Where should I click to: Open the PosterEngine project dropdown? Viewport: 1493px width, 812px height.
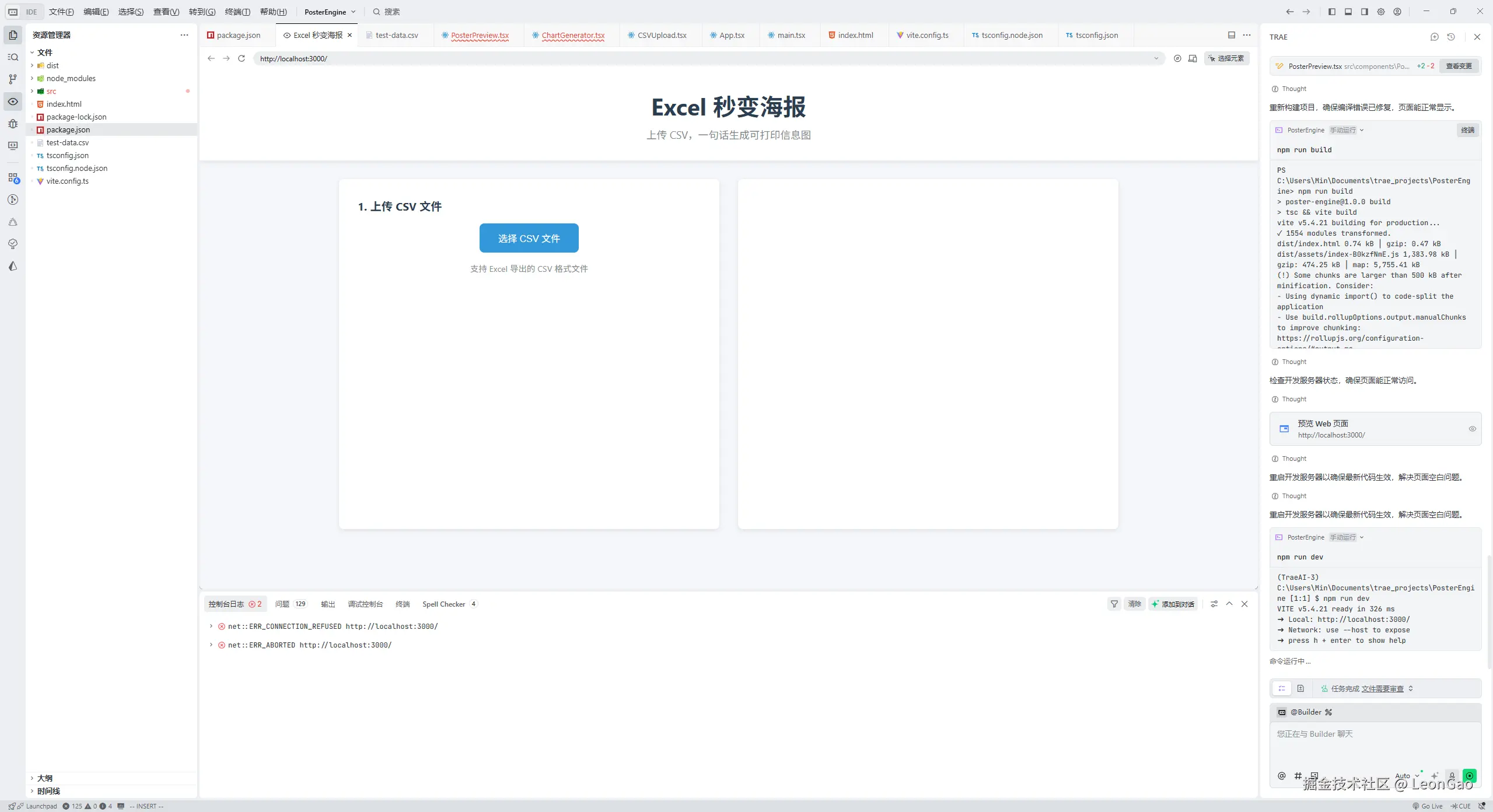(330, 12)
